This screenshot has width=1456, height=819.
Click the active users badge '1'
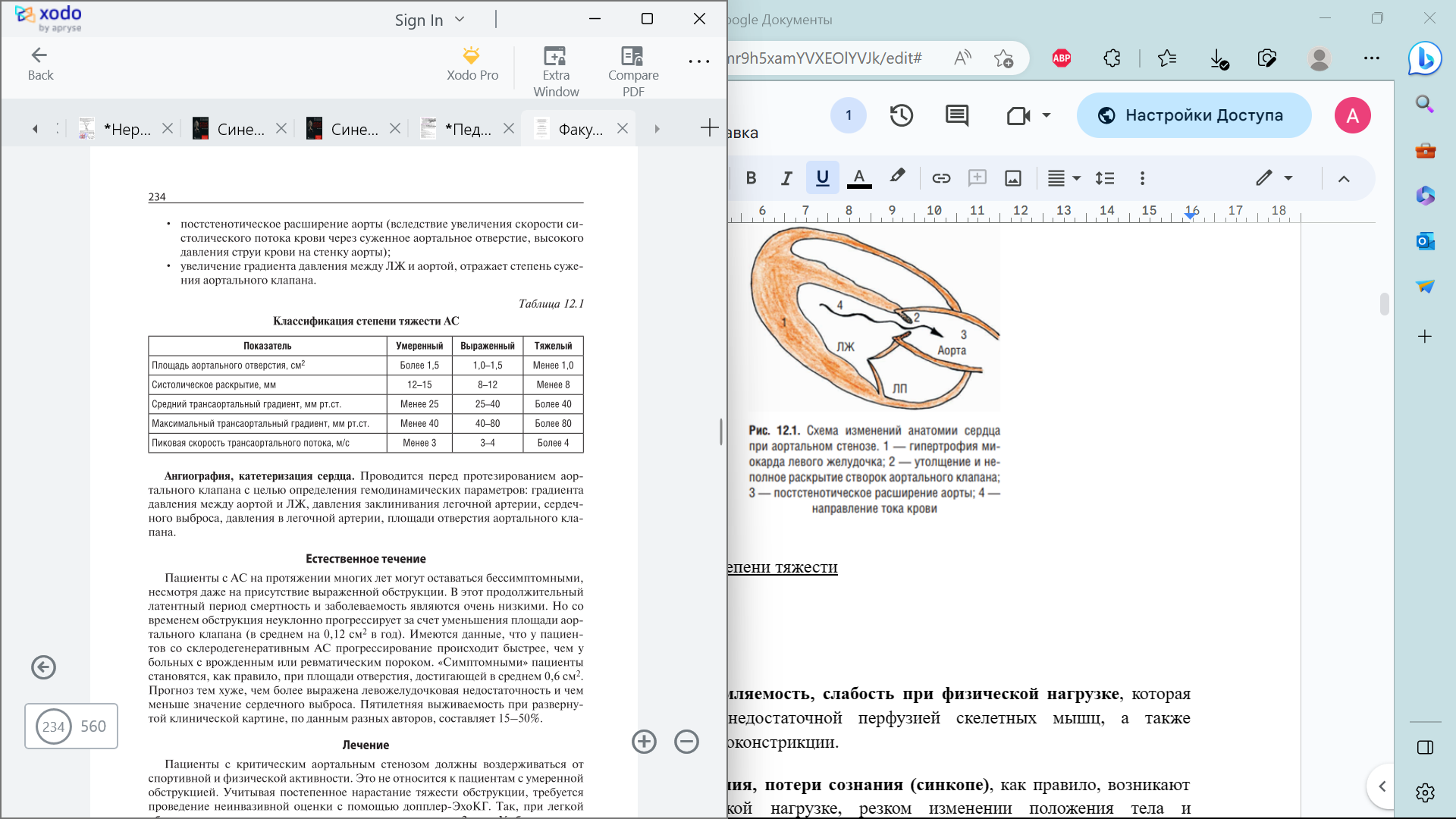click(849, 115)
